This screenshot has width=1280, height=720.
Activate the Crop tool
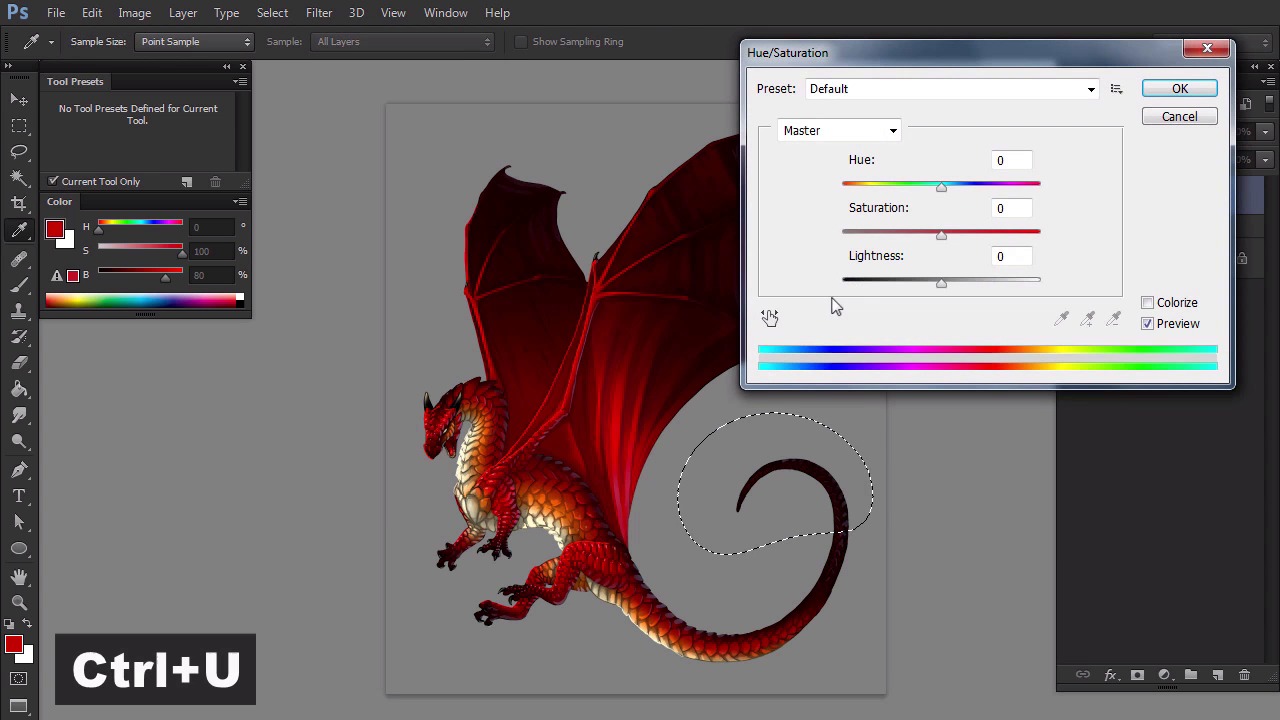19,204
